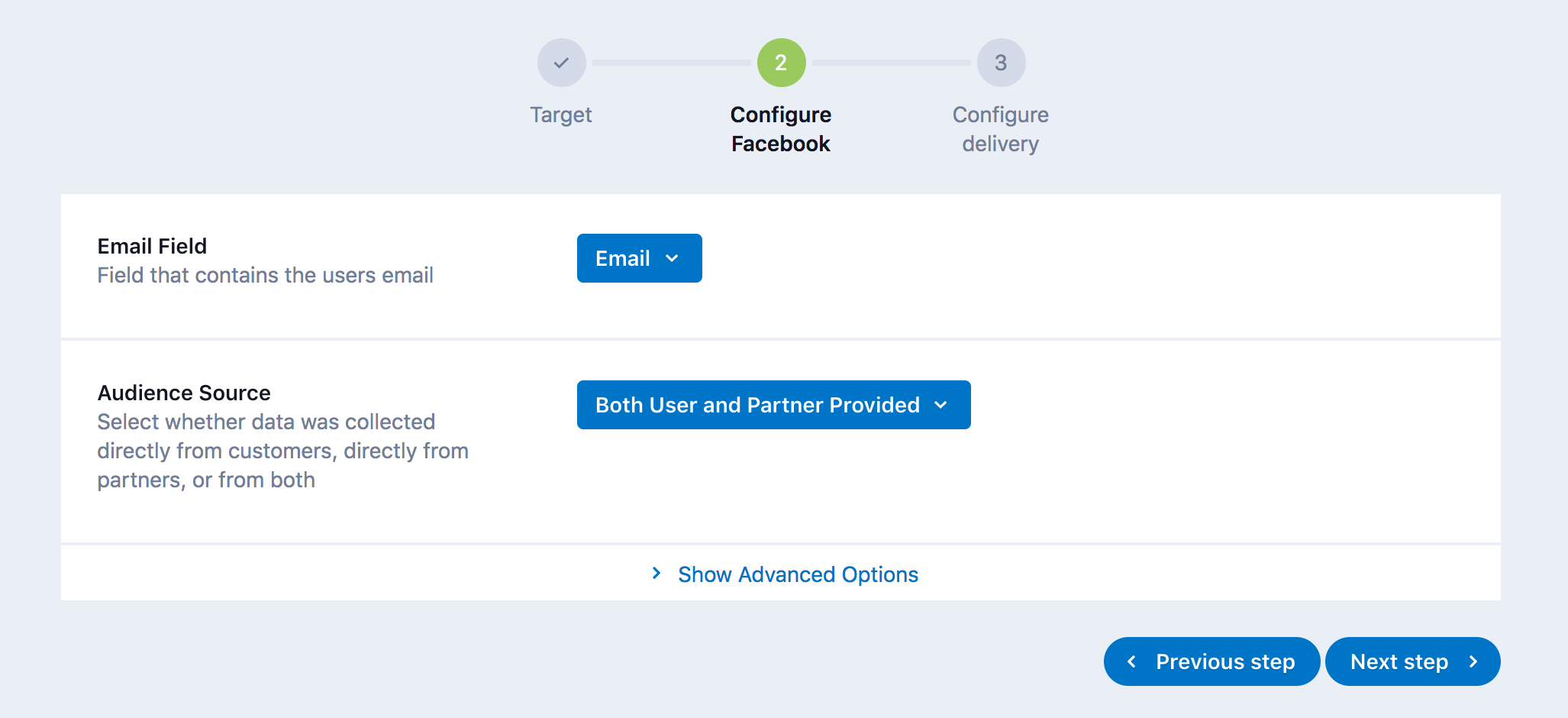Click the Audience Source heading
This screenshot has width=1568, height=718.
coord(184,393)
